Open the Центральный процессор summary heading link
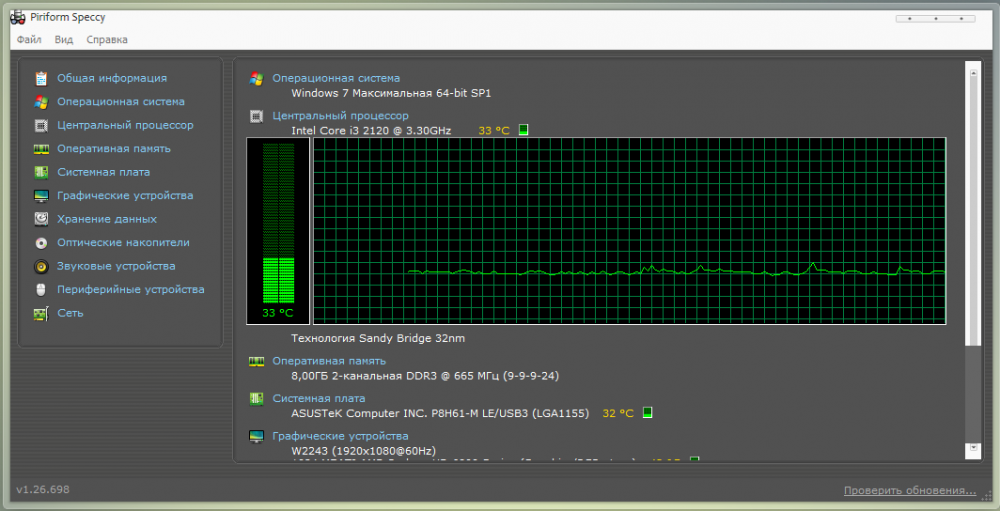The width and height of the screenshot is (1000, 511). tap(340, 116)
